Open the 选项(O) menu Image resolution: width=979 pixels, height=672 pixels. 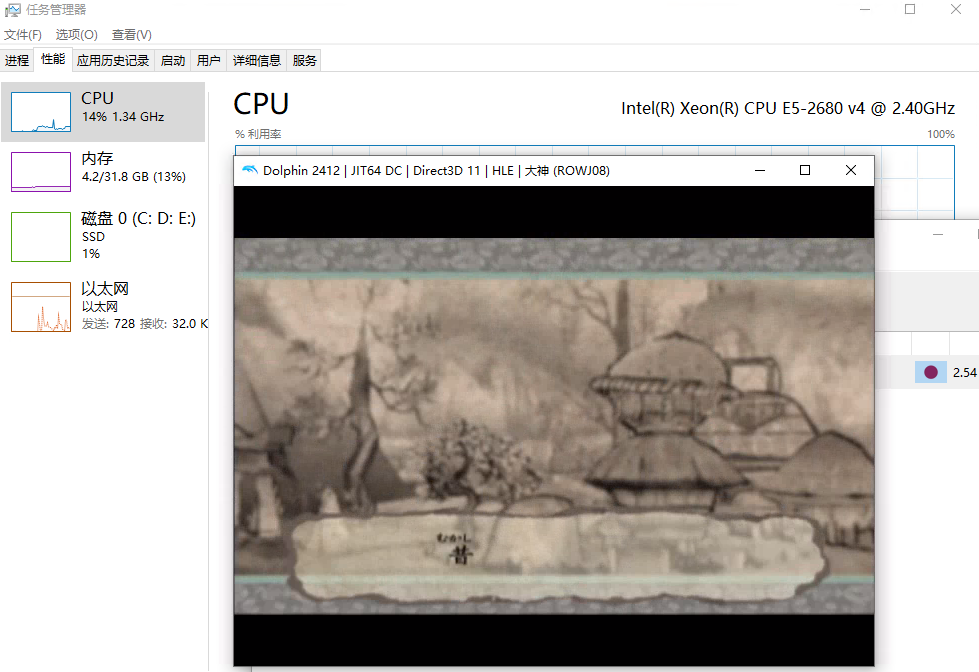(76, 35)
